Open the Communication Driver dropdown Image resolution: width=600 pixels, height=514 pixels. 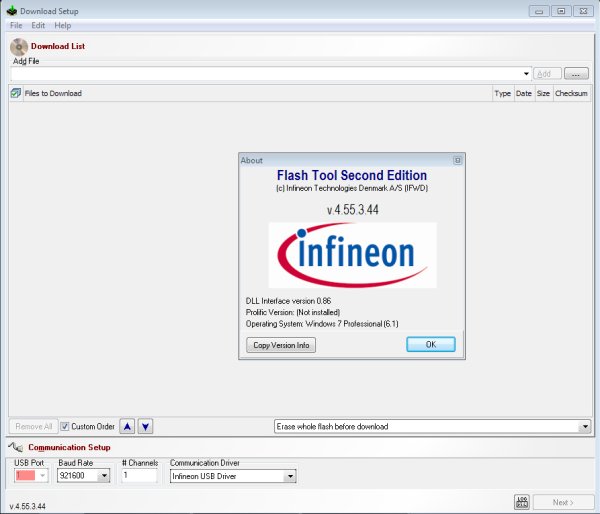pyautogui.click(x=290, y=476)
